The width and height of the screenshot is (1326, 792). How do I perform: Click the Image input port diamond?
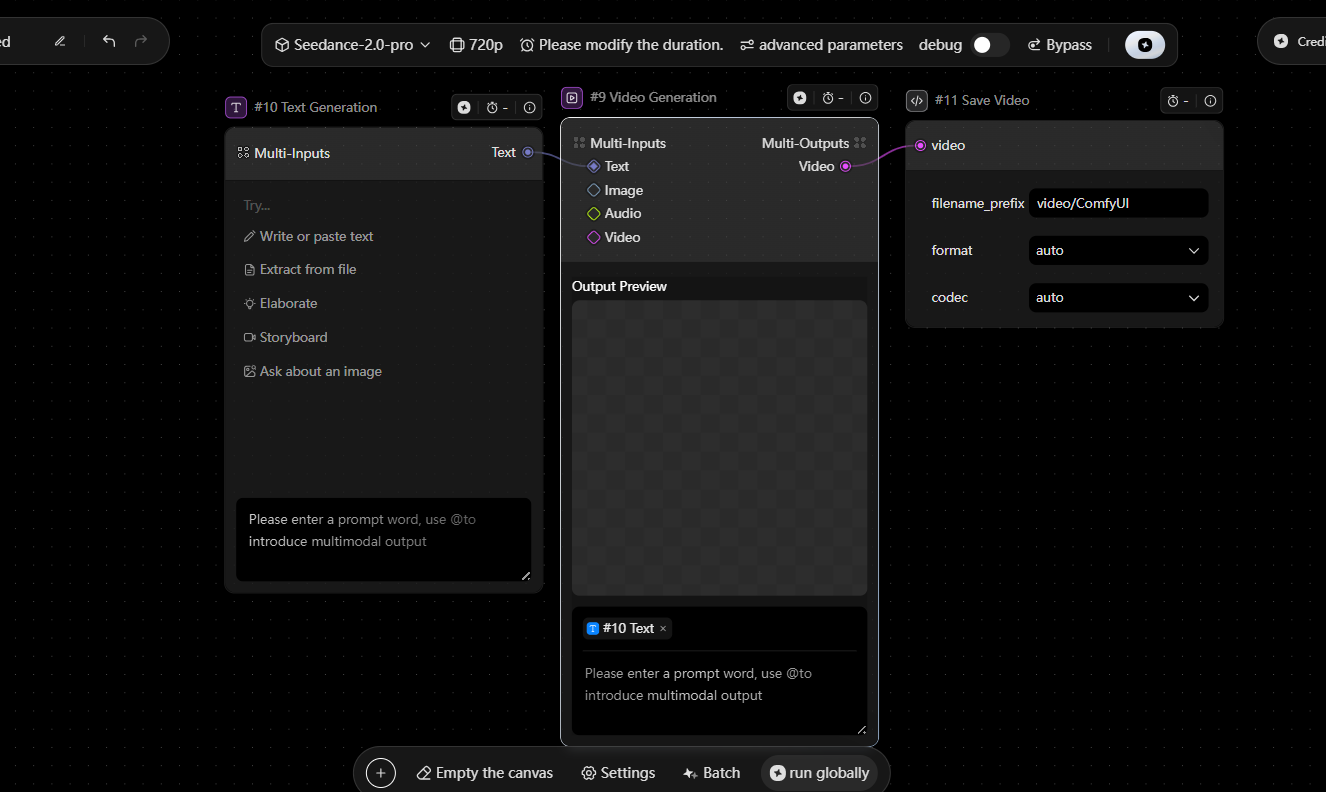(x=593, y=190)
